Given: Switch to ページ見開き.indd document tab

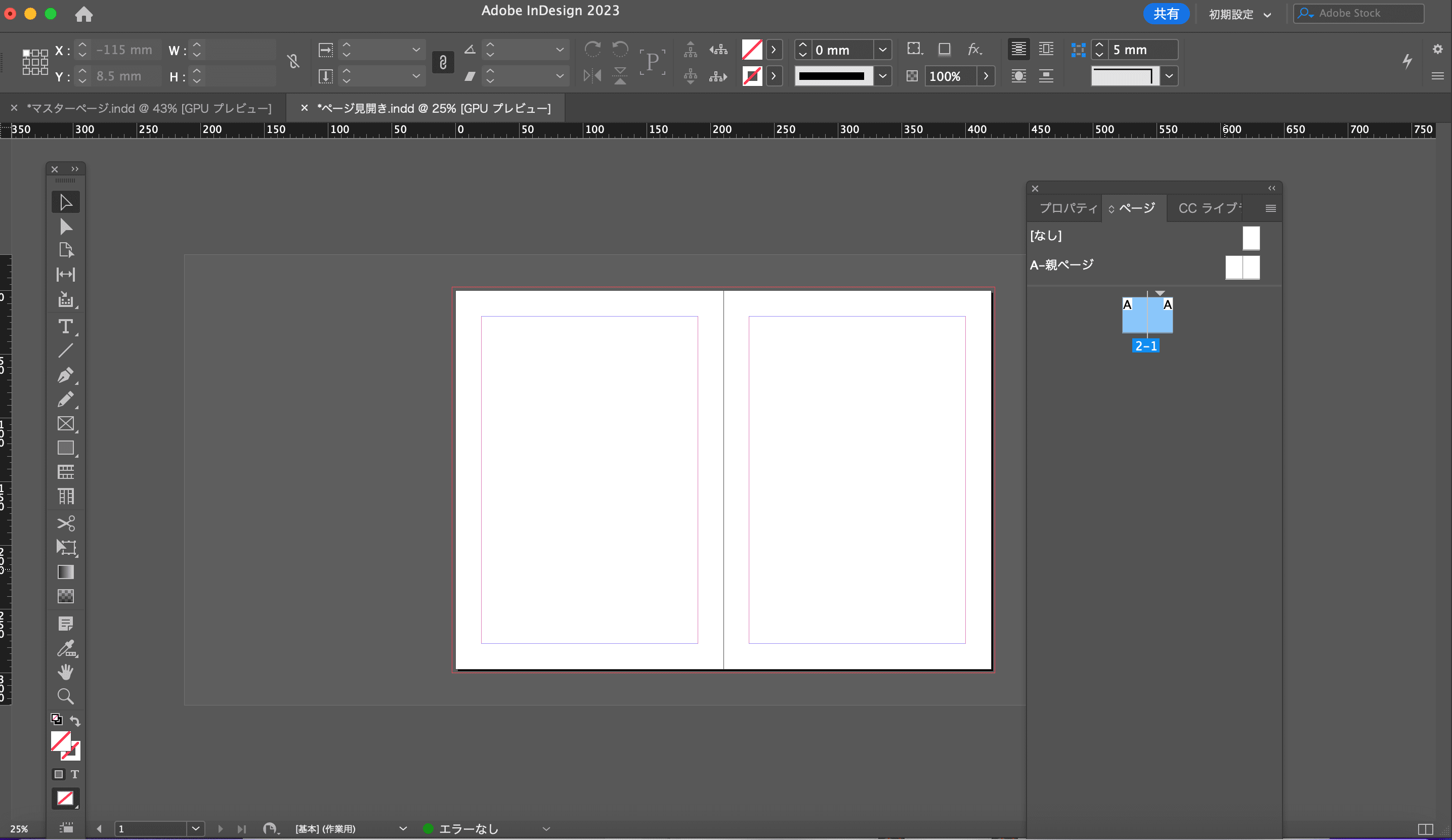Looking at the screenshot, I should (x=434, y=108).
